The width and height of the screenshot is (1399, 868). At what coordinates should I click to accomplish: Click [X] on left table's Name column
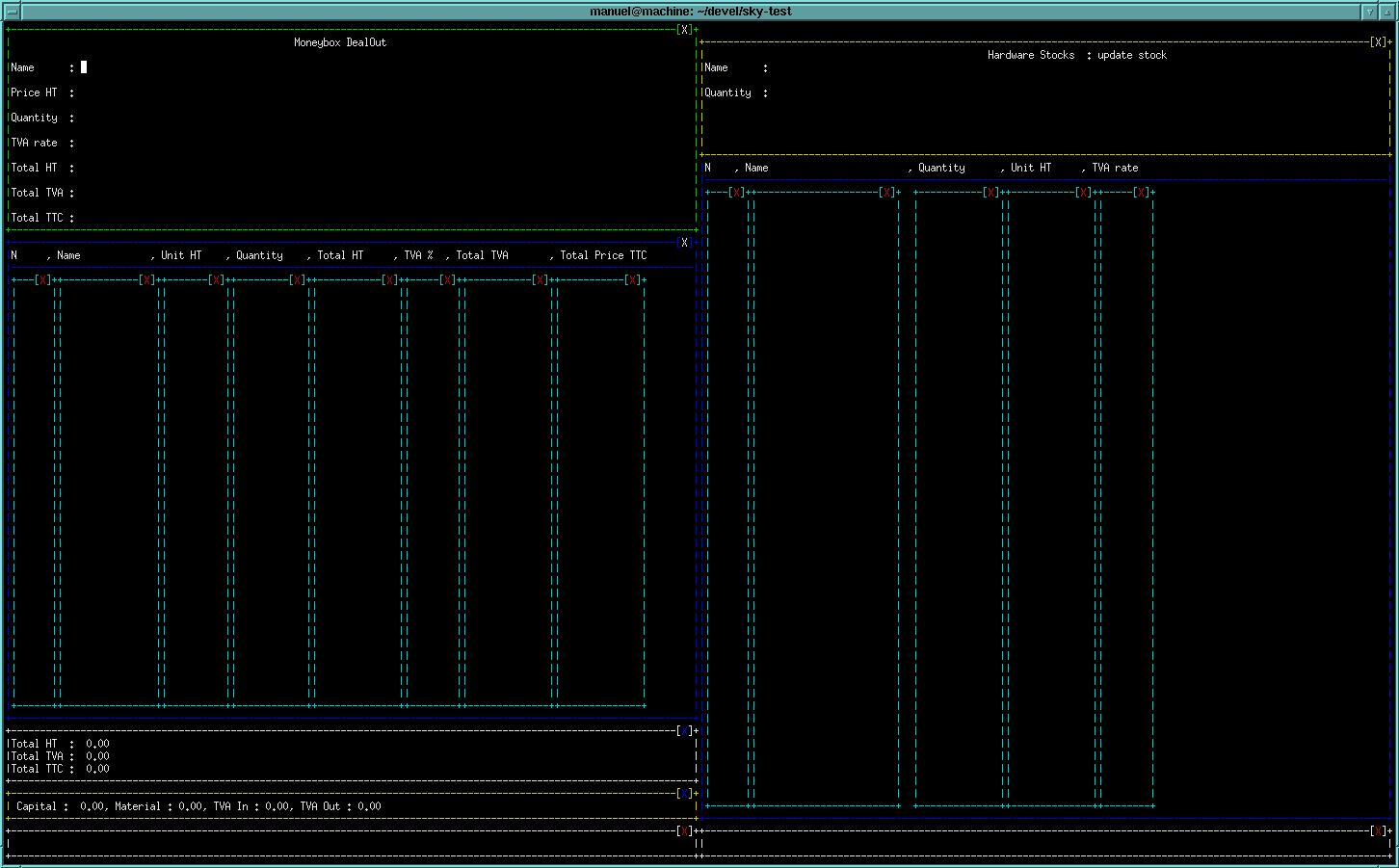coord(146,280)
